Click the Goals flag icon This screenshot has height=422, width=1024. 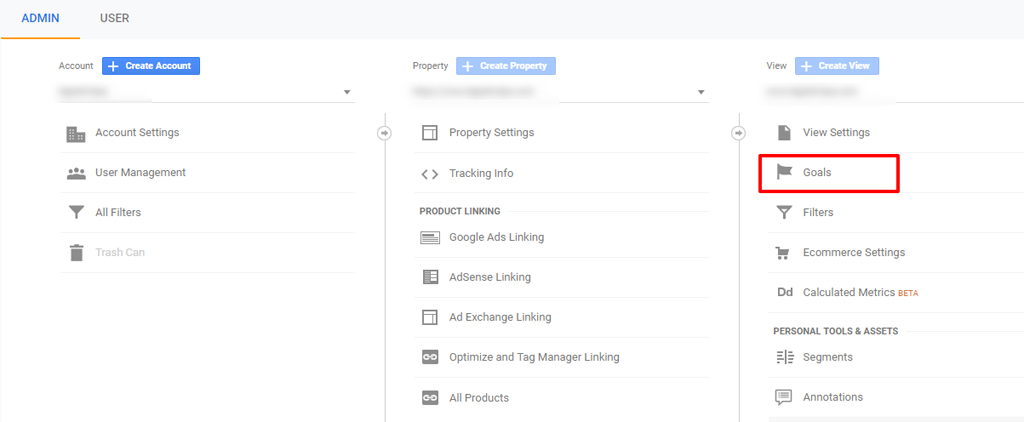(x=784, y=173)
